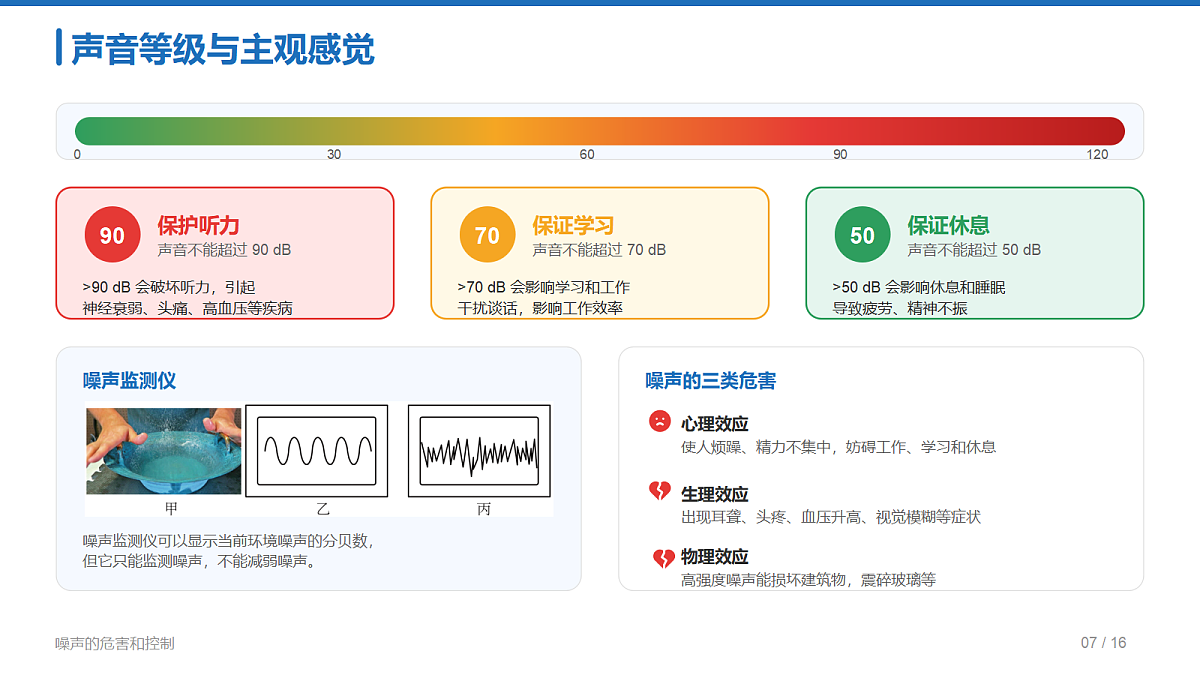Click the 60 label on decibel scale
Image resolution: width=1200 pixels, height=675 pixels.
coord(587,154)
